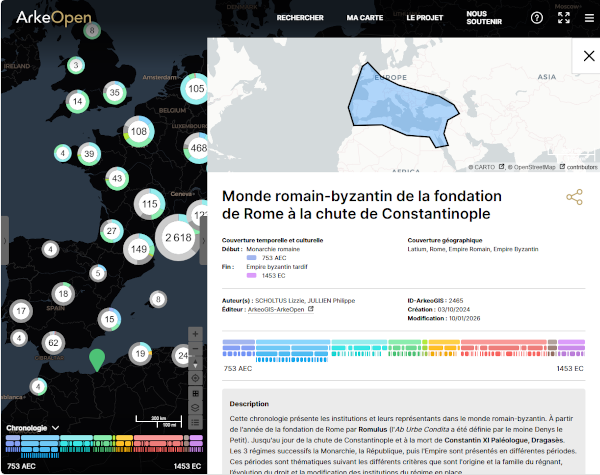The width and height of the screenshot is (600, 475).
Task: Open the 43 sites cluster
Action: [117, 178]
